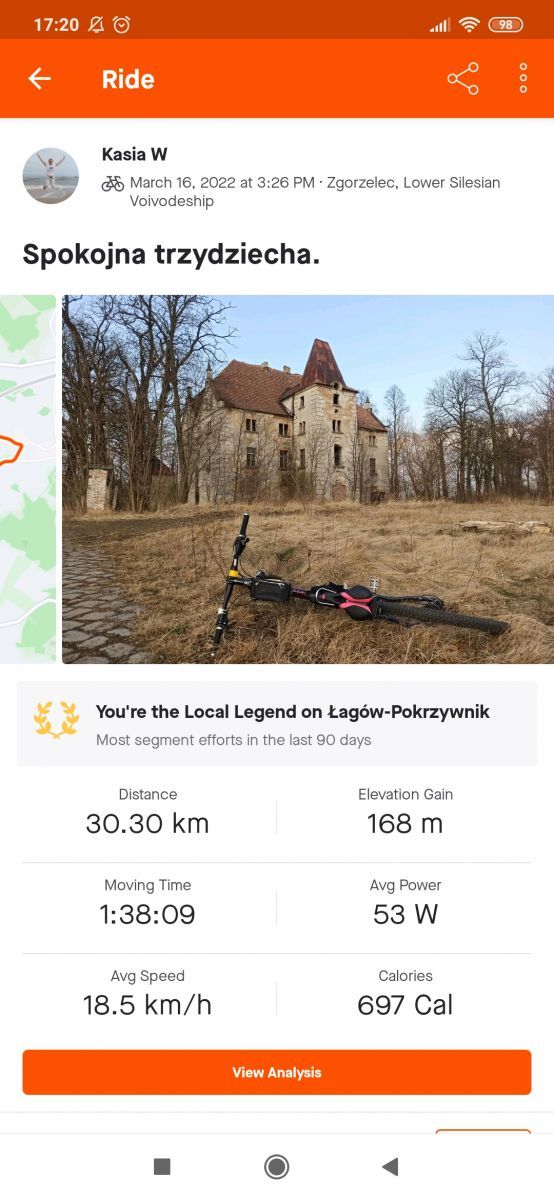Image resolution: width=554 pixels, height=1200 pixels.
Task: Tap the muted bell status icon
Action: pyautogui.click(x=96, y=24)
